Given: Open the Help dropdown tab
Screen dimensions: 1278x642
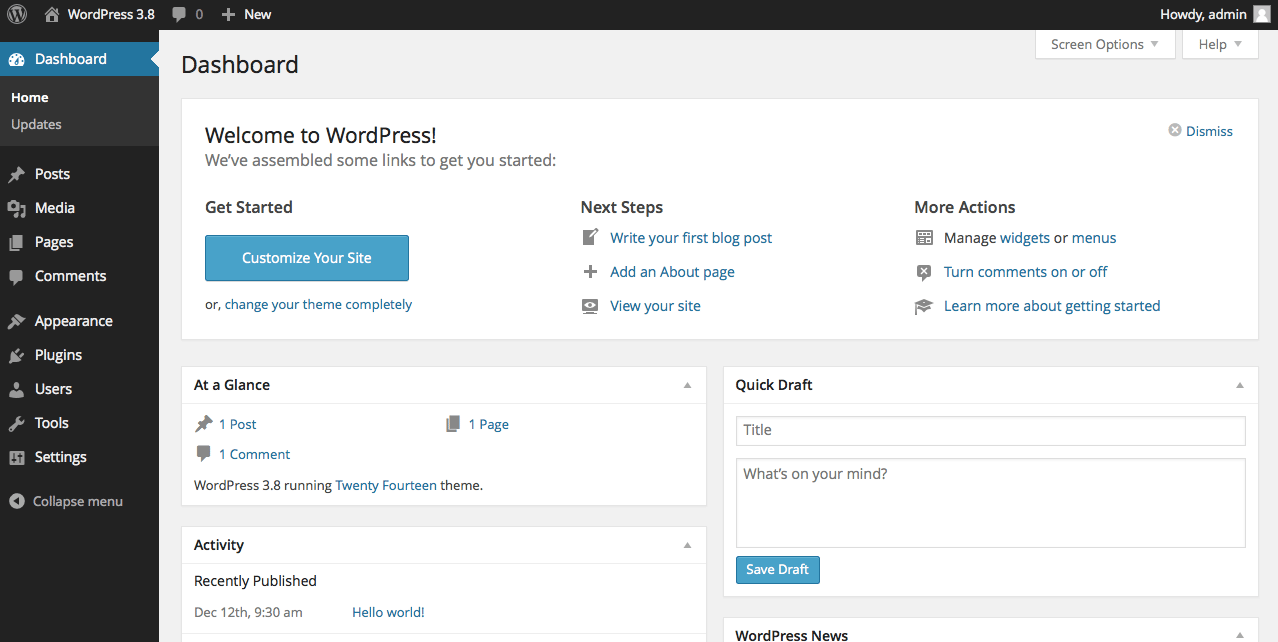Looking at the screenshot, I should [x=1219, y=44].
